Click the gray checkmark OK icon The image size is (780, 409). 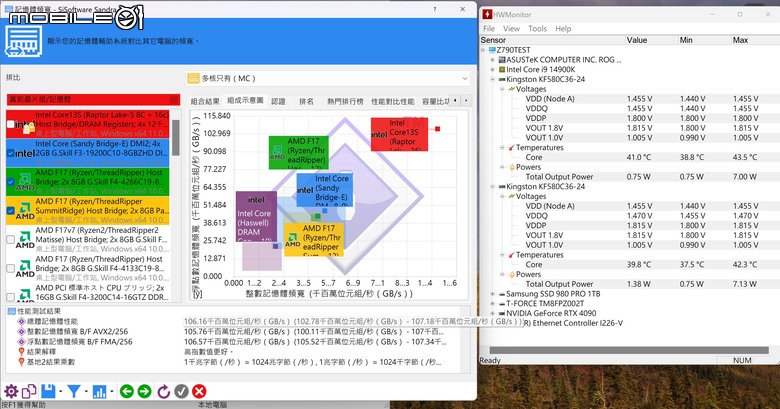coord(181,391)
